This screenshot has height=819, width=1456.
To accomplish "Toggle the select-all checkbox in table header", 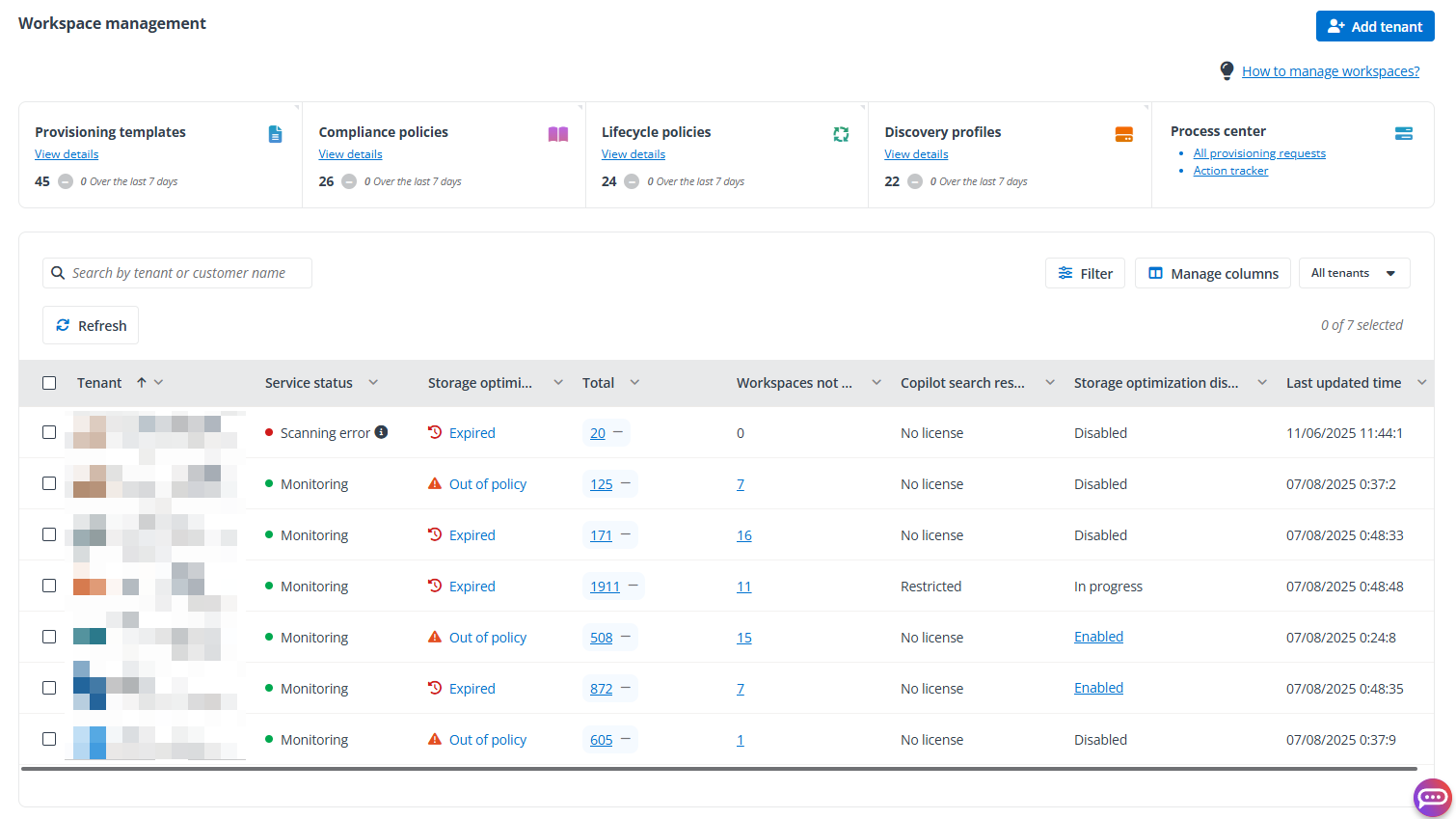I will point(49,383).
